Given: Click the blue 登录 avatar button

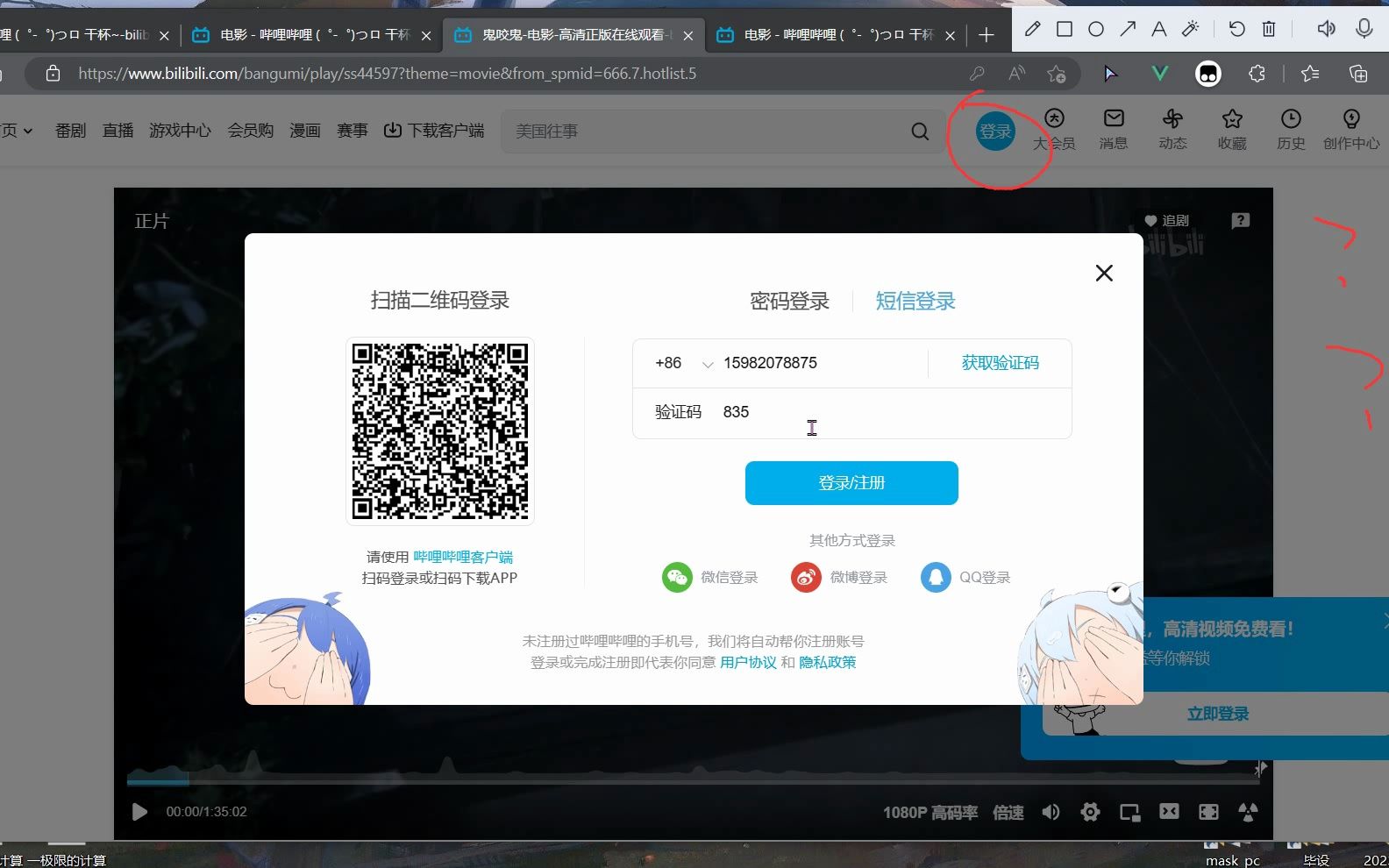Looking at the screenshot, I should 995,132.
